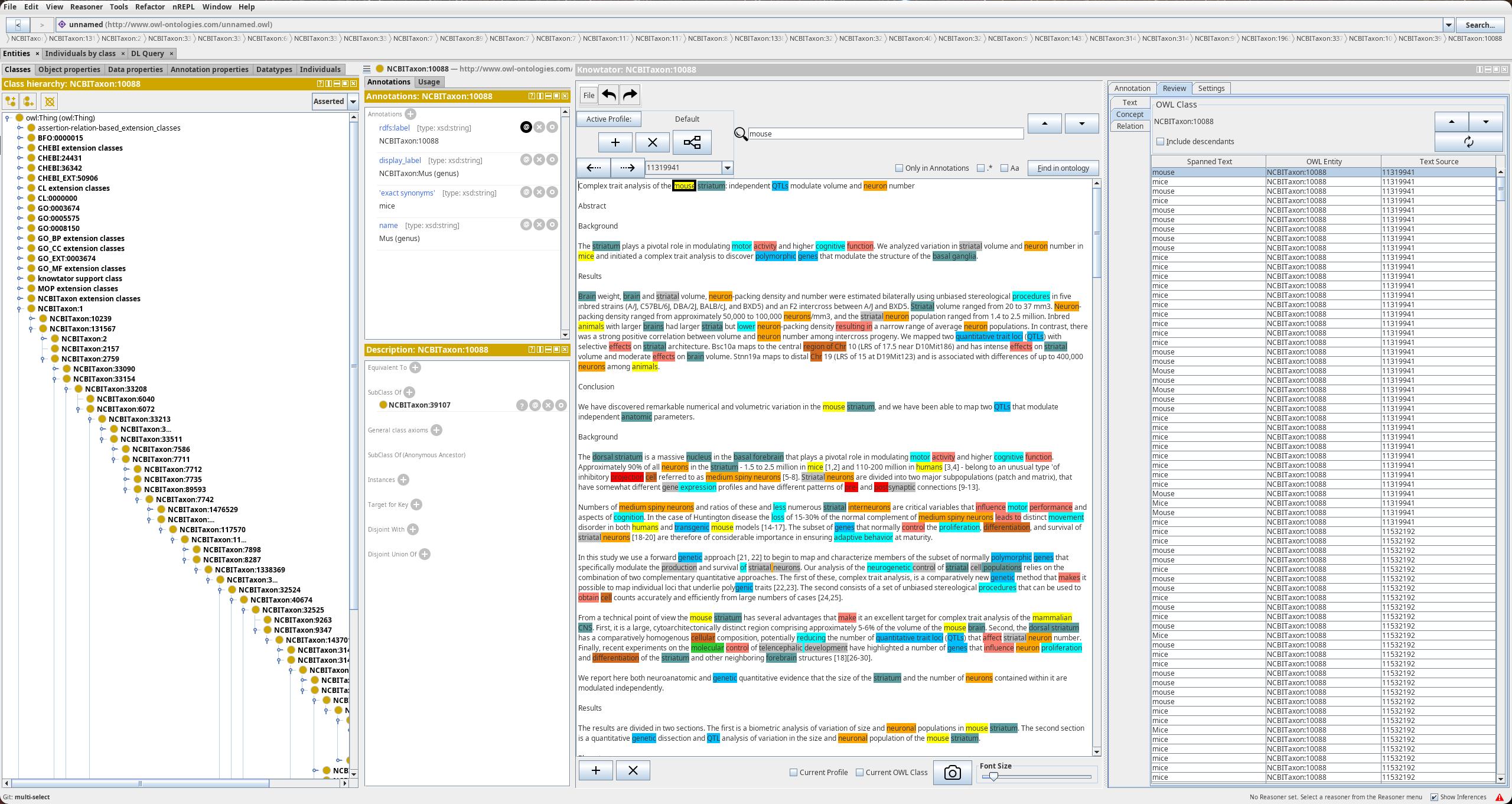The image size is (1512, 804).
Task: Open the document 11319941 combo box dropdown
Action: [x=728, y=168]
